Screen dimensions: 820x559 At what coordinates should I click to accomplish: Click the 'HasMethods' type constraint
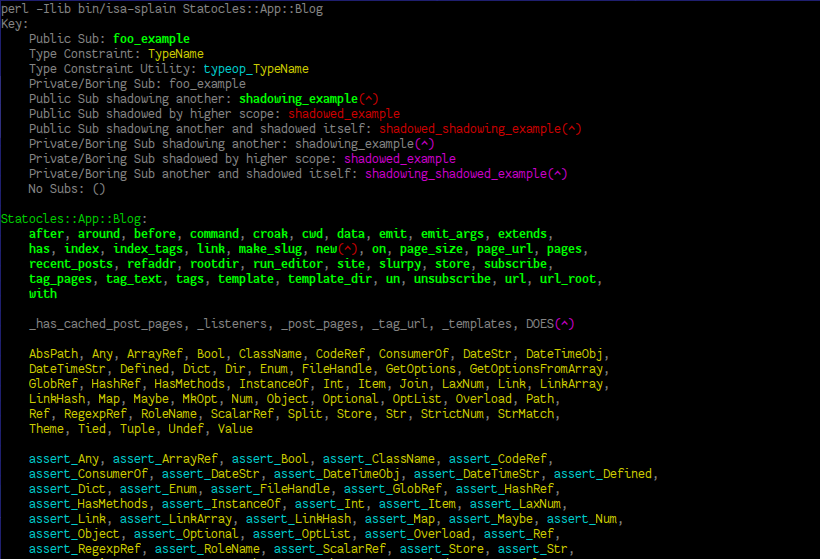[x=189, y=384]
